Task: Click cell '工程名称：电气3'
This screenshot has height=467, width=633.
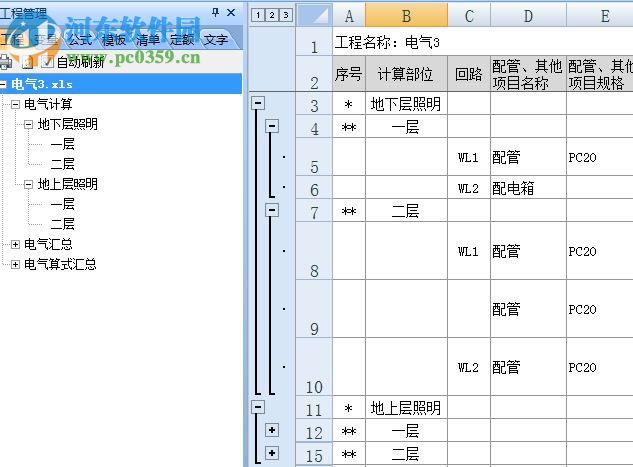Action: (x=387, y=42)
